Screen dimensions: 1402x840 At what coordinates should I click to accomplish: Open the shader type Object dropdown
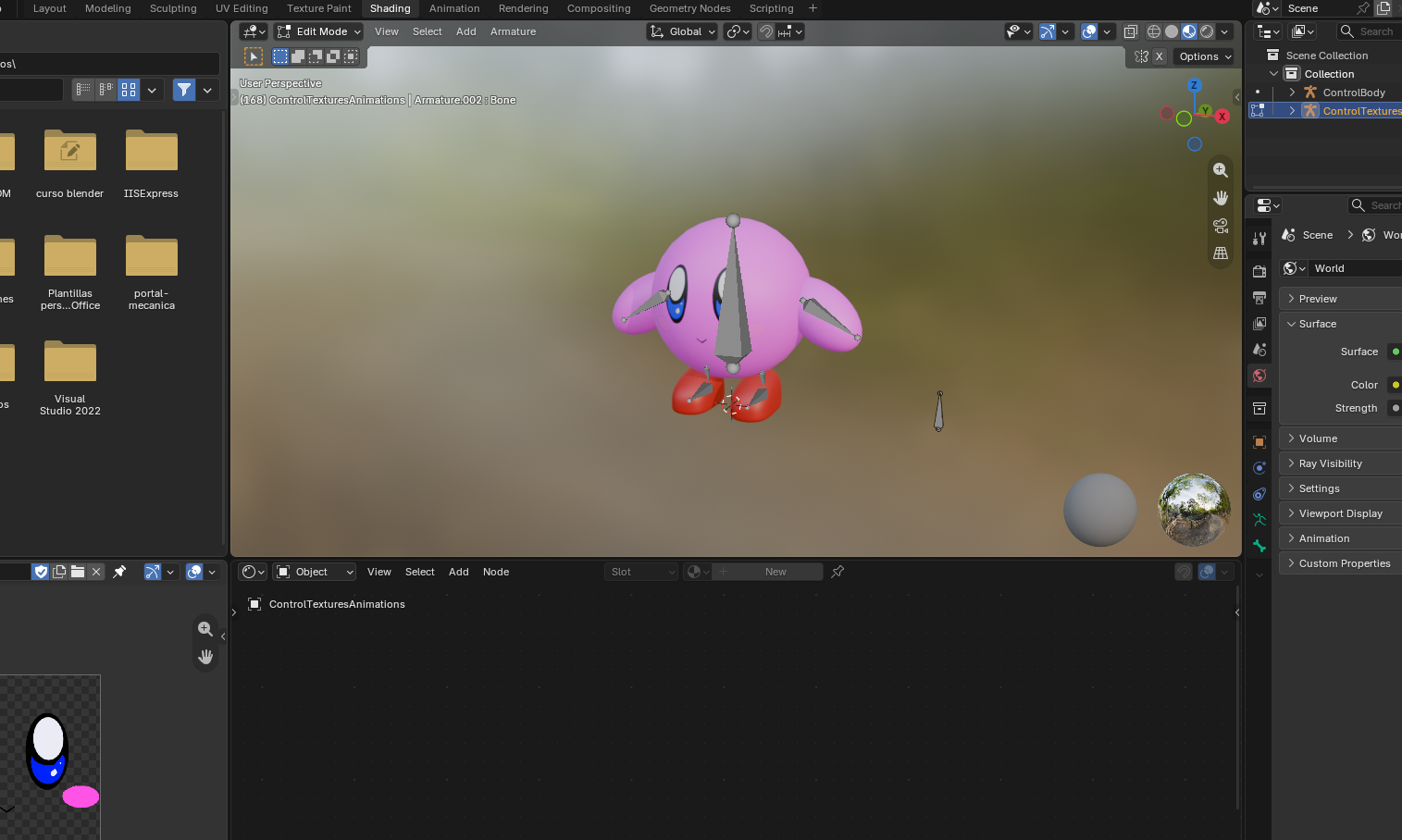coord(315,572)
